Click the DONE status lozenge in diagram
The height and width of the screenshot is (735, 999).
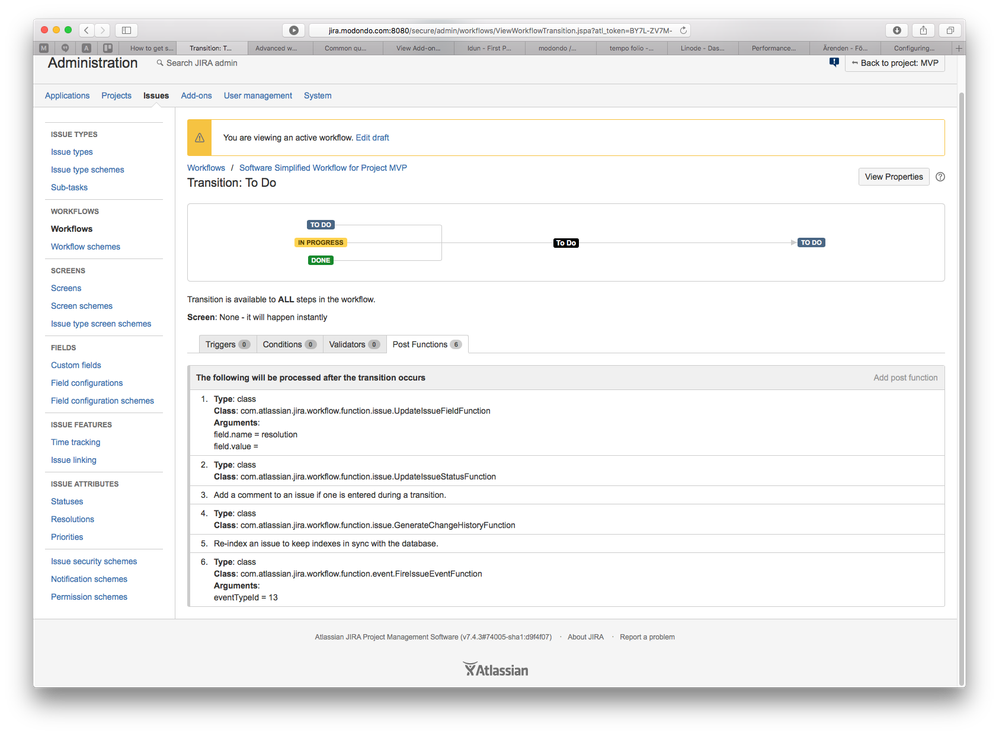pos(320,260)
